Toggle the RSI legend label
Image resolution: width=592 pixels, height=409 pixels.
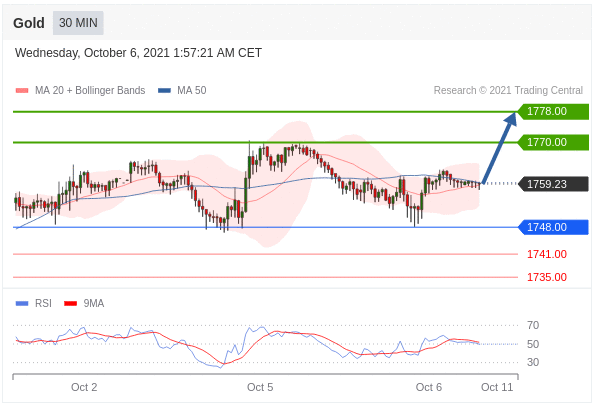[43, 303]
